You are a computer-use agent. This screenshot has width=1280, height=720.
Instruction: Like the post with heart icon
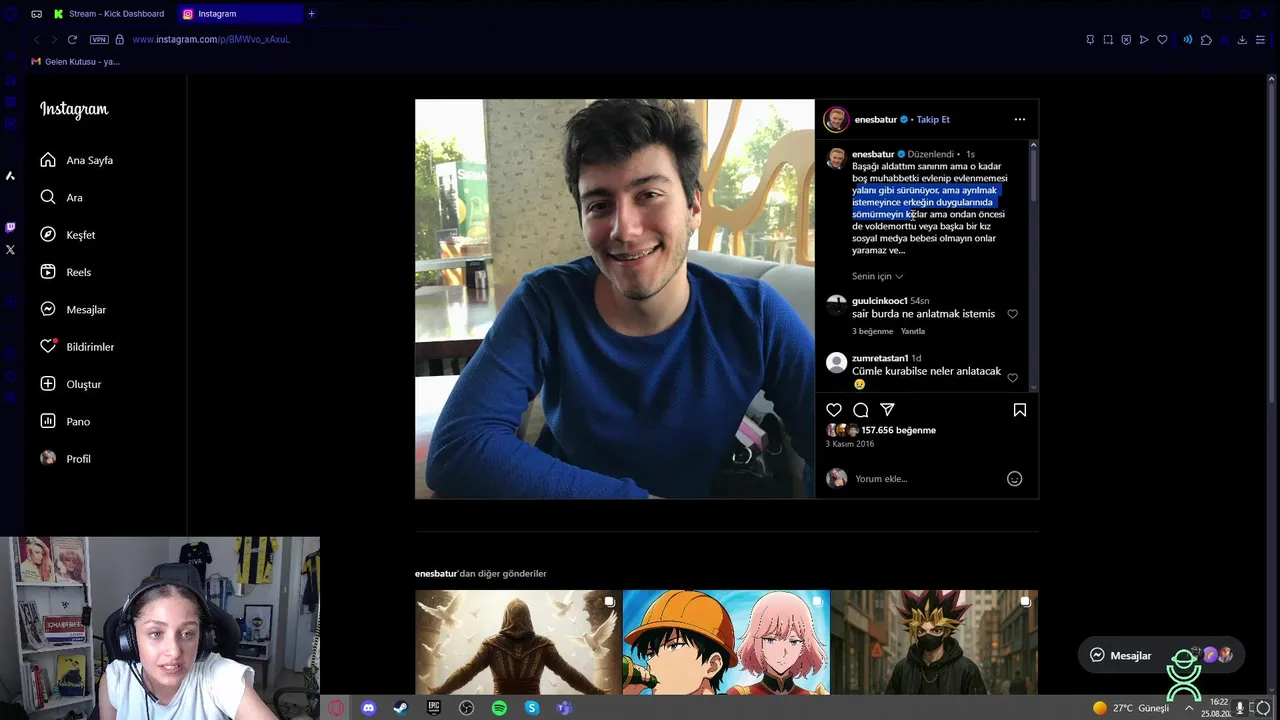[x=834, y=410]
